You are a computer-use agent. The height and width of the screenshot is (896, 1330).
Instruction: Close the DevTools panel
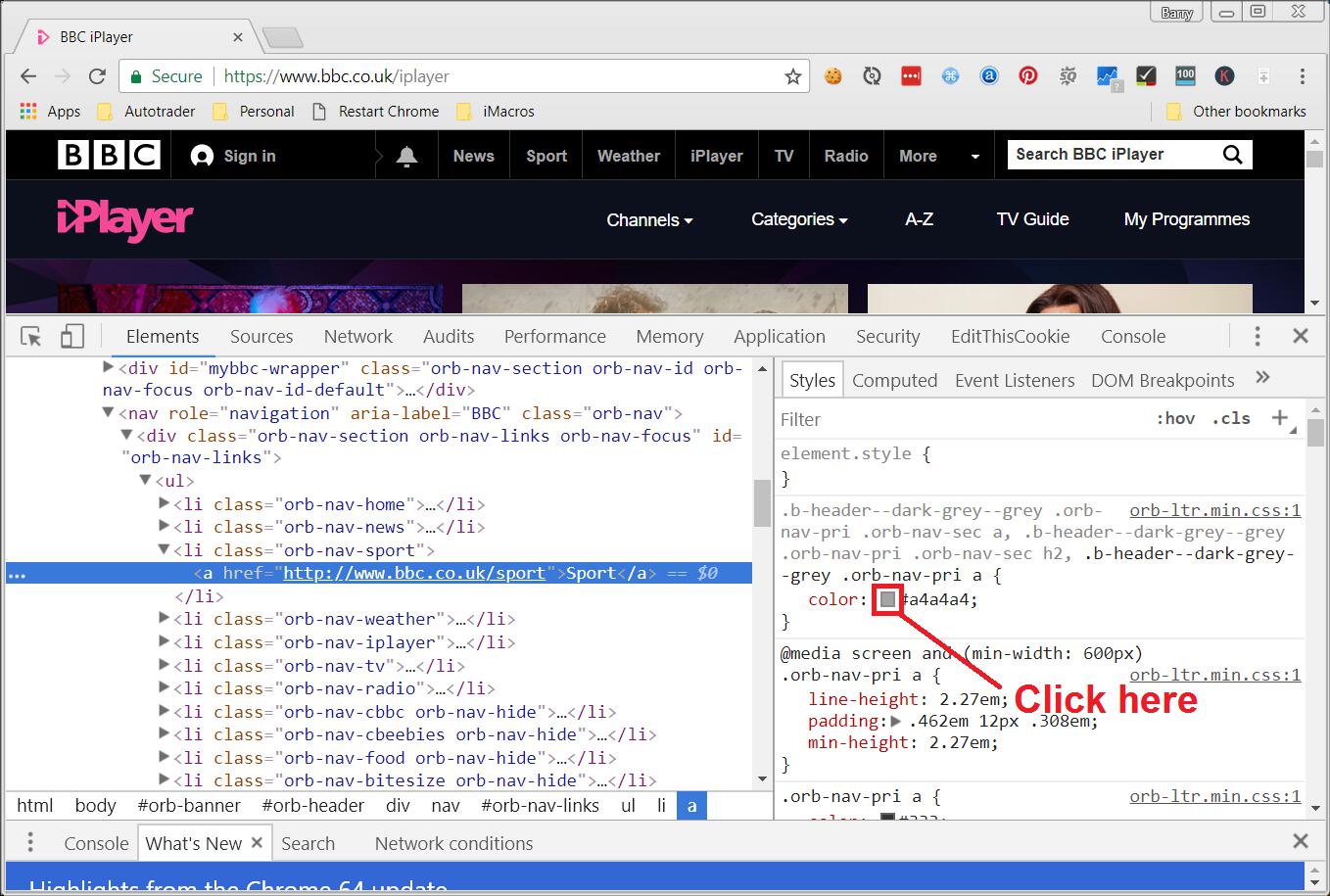tap(1301, 336)
